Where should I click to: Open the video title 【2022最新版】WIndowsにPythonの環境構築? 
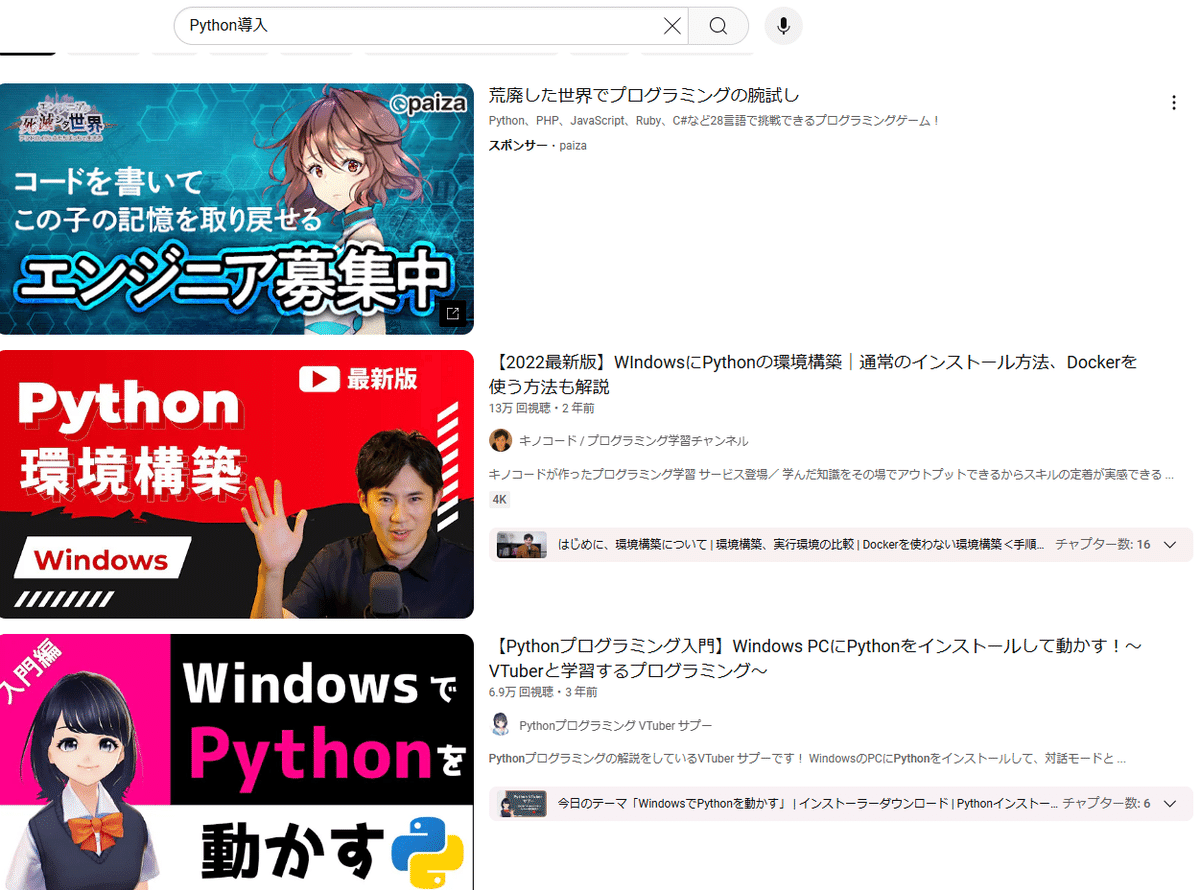pyautogui.click(x=813, y=374)
